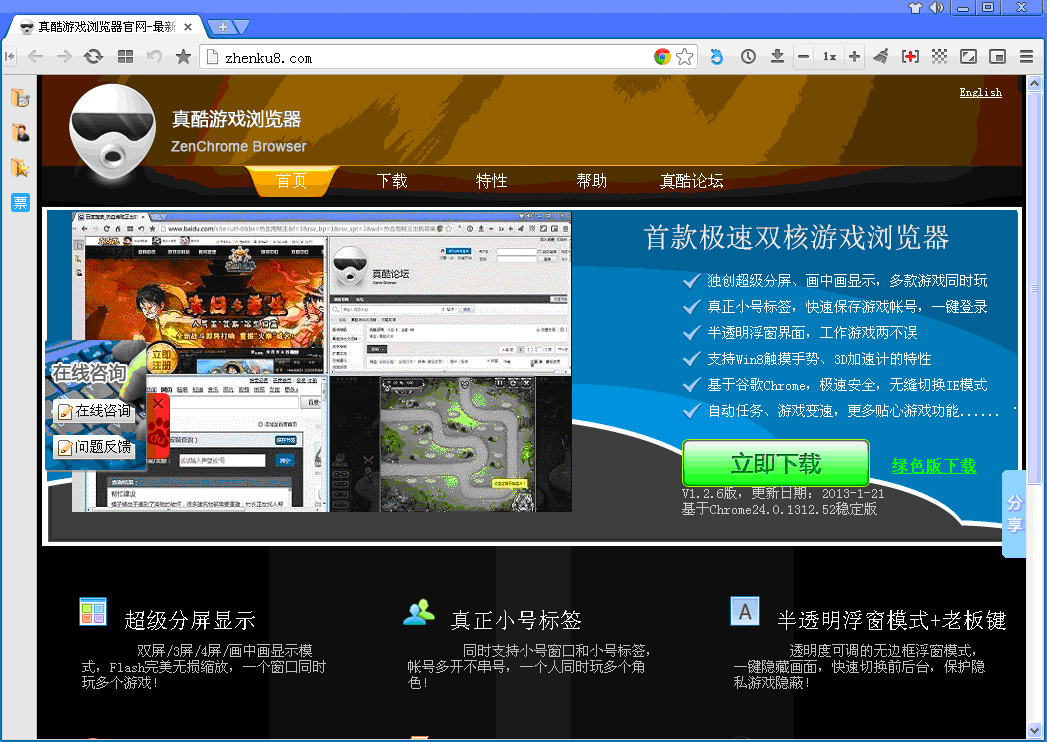
Task: Open a new tab with plus button
Action: pos(222,27)
